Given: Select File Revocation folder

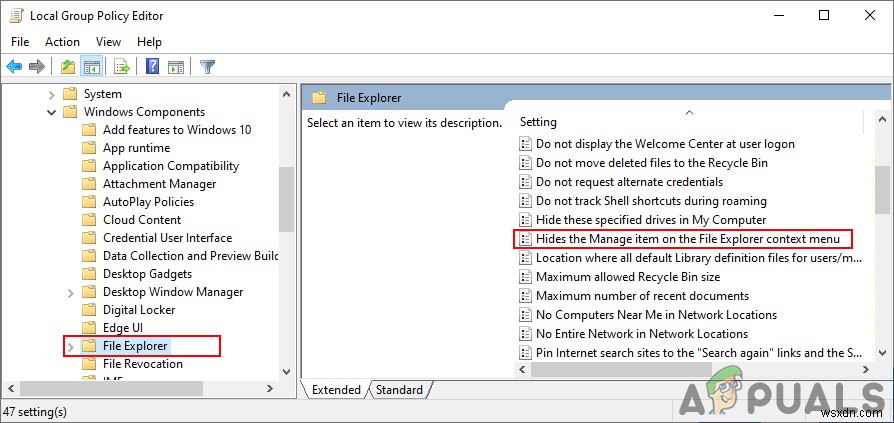Looking at the screenshot, I should 143,364.
